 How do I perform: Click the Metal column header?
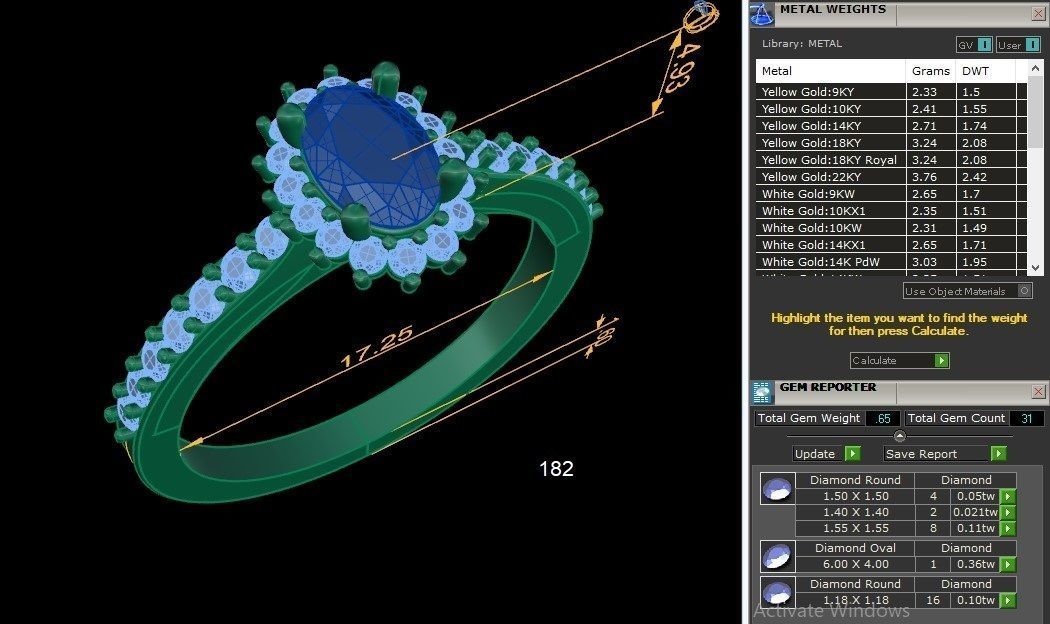pos(831,71)
